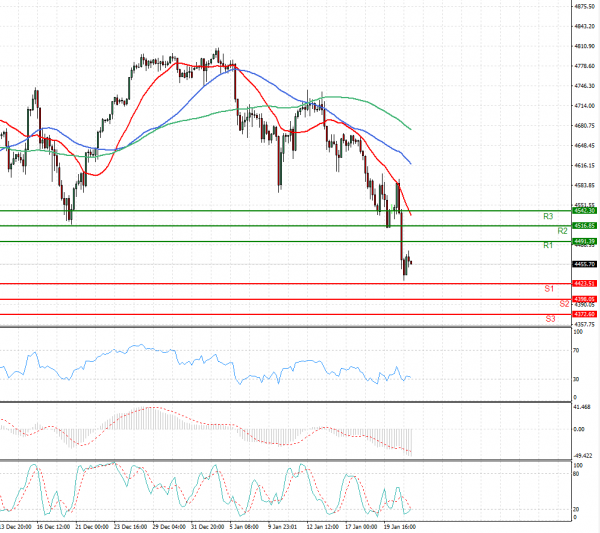Click the -49.422 histogram scale value
Image resolution: width=600 pixels, height=533 pixels.
[x=582, y=456]
